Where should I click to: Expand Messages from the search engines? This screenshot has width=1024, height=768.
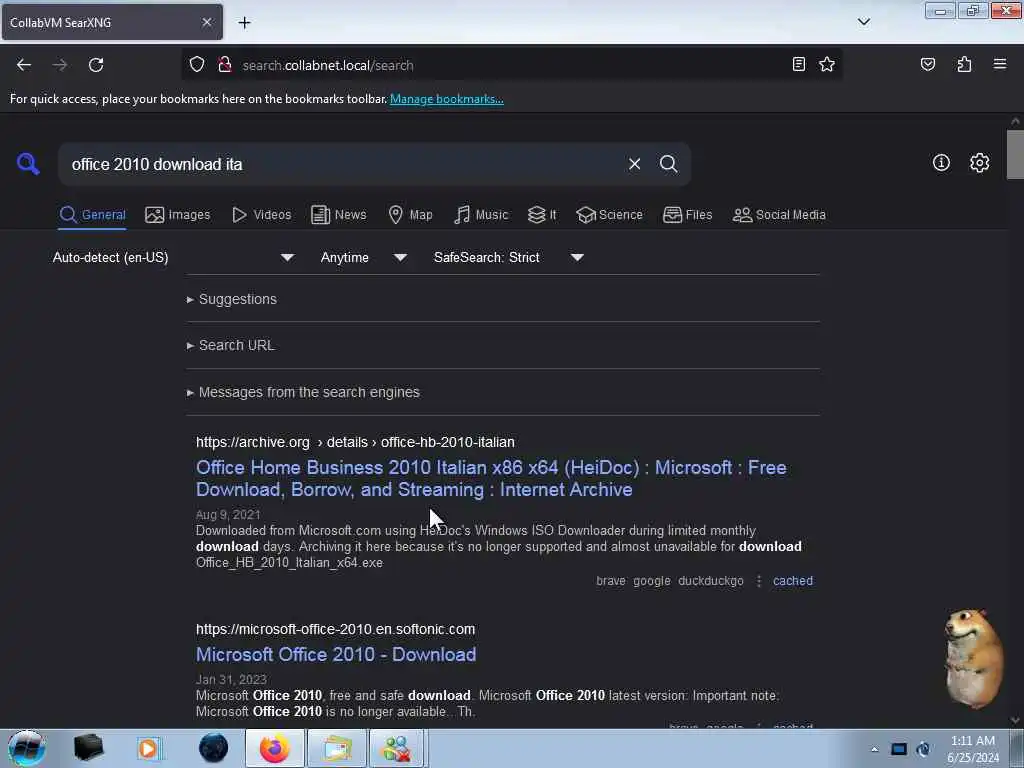click(x=303, y=392)
